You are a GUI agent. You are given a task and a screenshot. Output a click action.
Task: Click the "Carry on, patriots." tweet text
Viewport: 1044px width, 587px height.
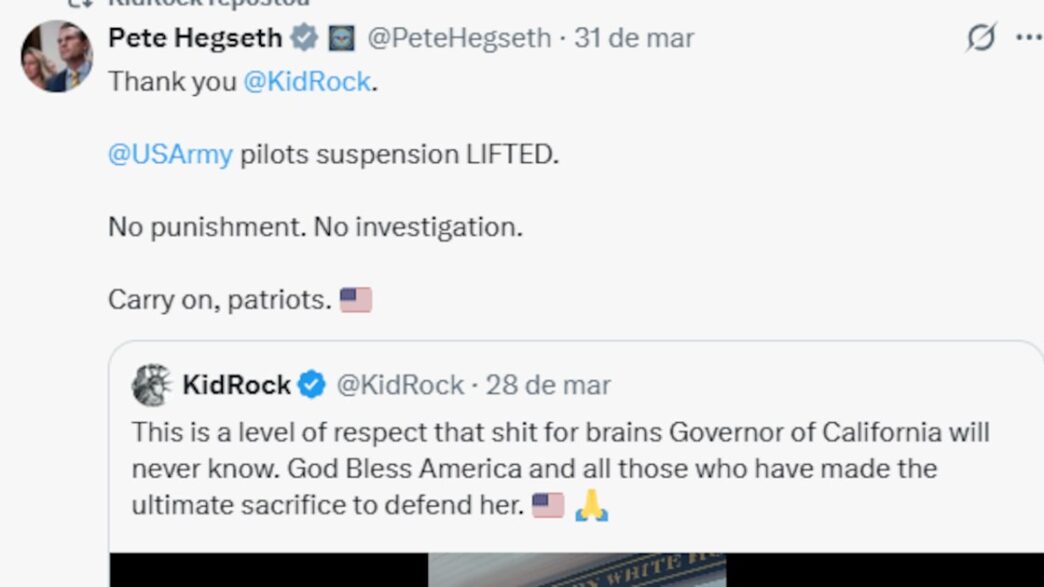tap(219, 300)
